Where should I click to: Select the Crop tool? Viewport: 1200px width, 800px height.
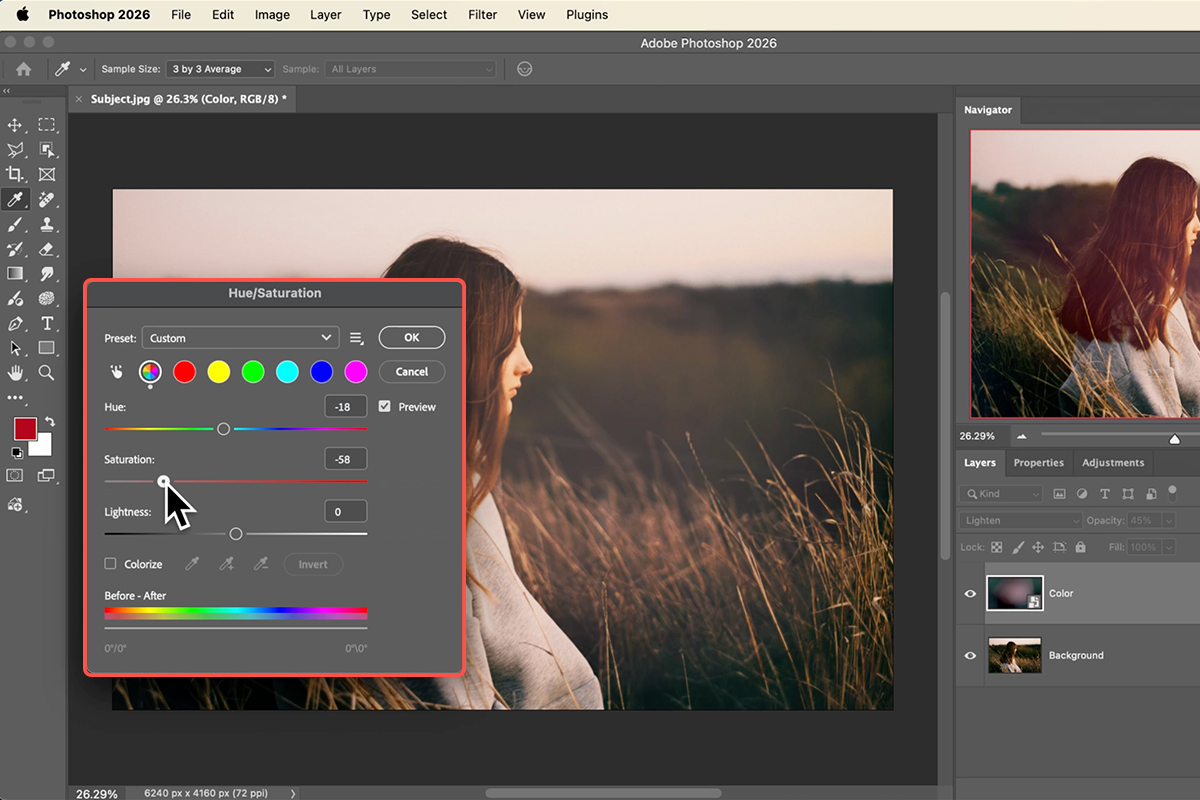tap(15, 174)
